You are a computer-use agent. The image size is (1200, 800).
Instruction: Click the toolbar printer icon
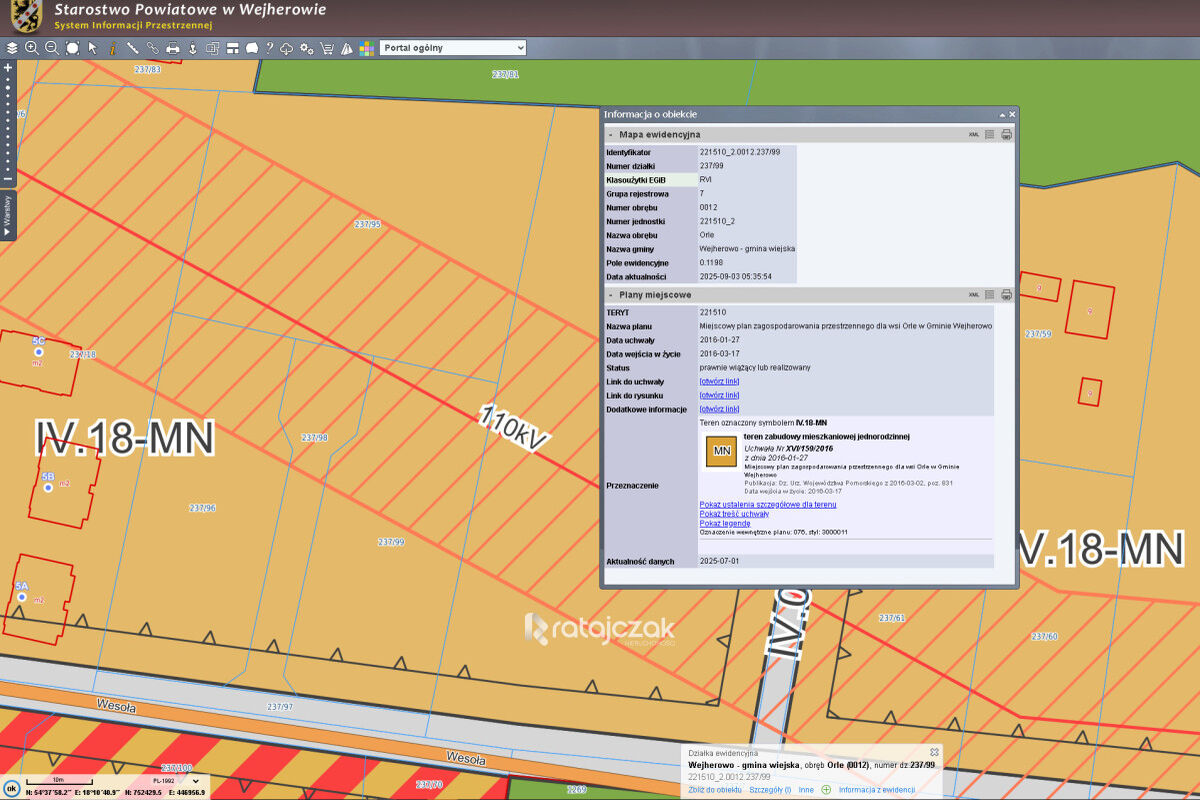coord(172,48)
